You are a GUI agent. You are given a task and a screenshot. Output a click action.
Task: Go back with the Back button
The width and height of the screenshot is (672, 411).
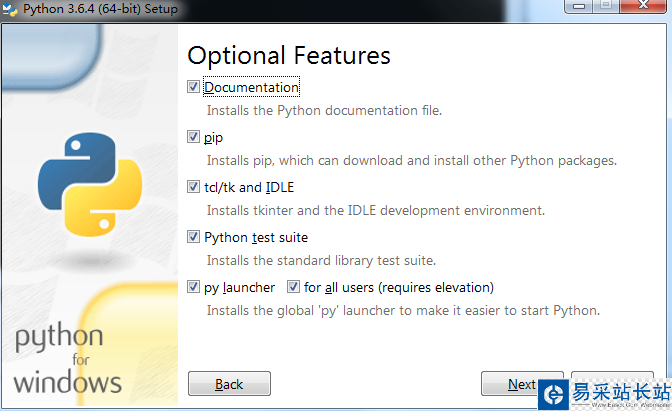pyautogui.click(x=229, y=384)
